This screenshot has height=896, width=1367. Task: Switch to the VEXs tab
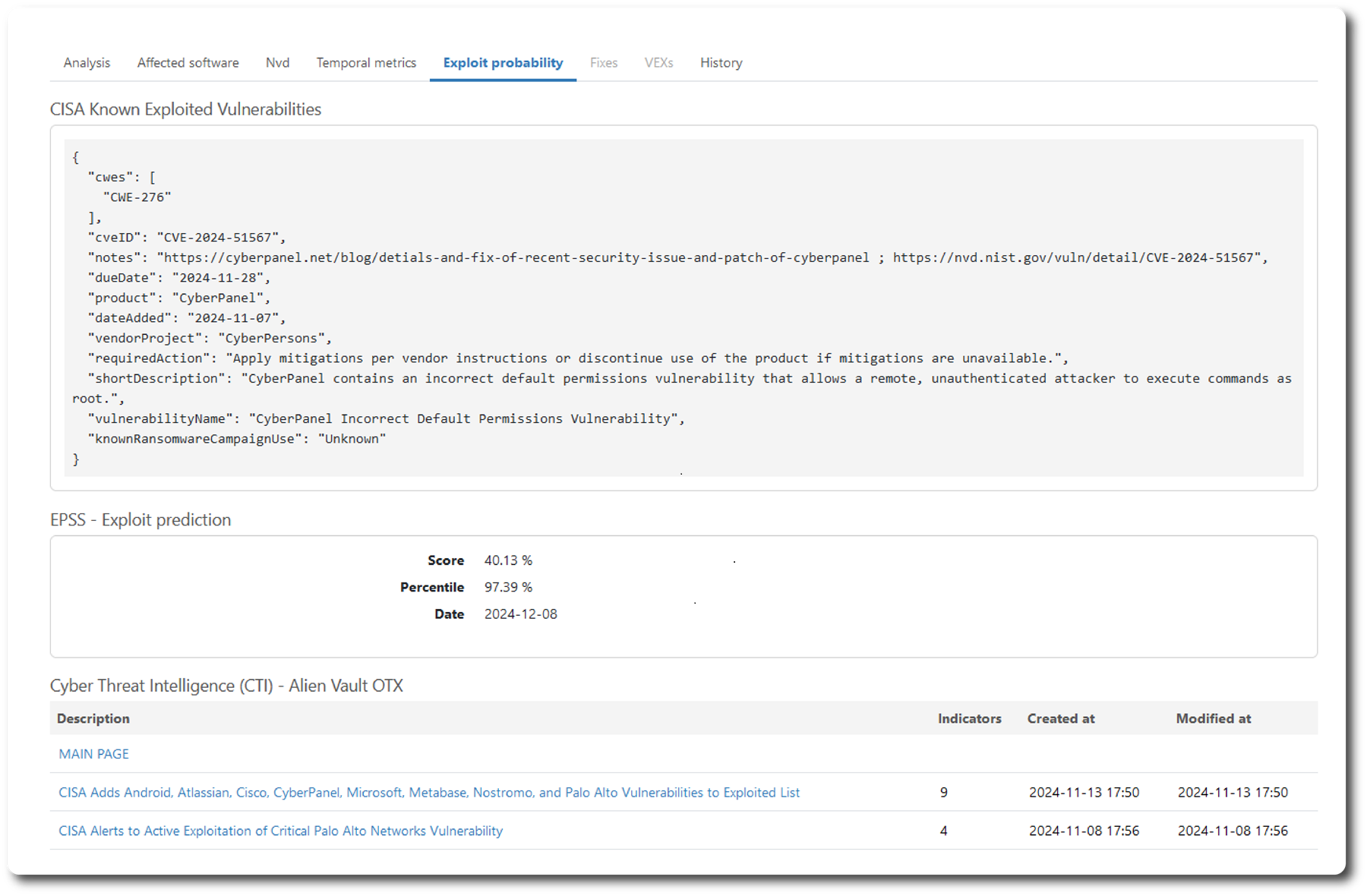click(x=658, y=63)
